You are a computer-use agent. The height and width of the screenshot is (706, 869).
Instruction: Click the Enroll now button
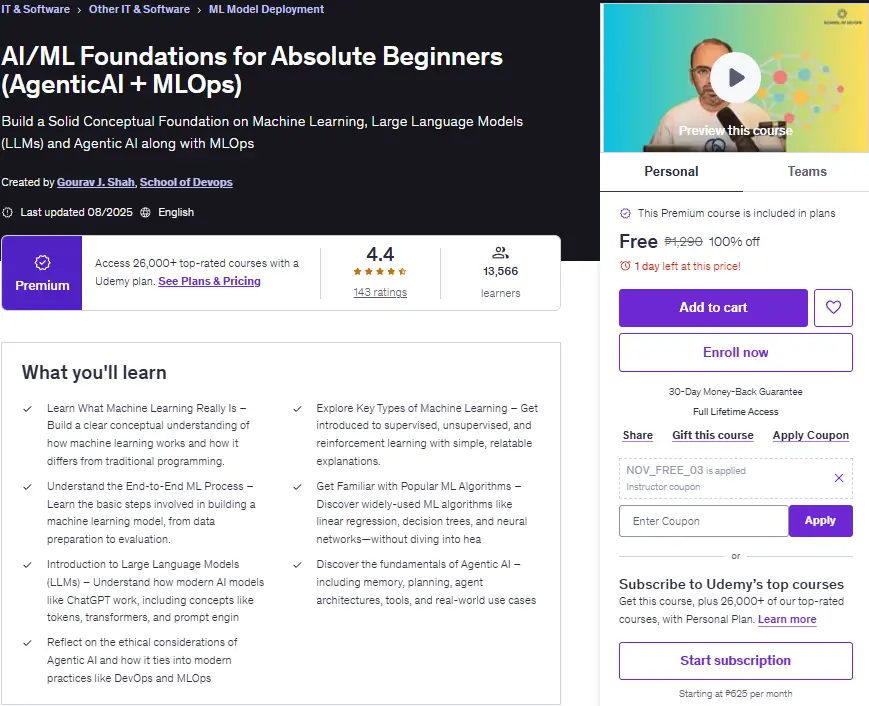click(x=735, y=352)
